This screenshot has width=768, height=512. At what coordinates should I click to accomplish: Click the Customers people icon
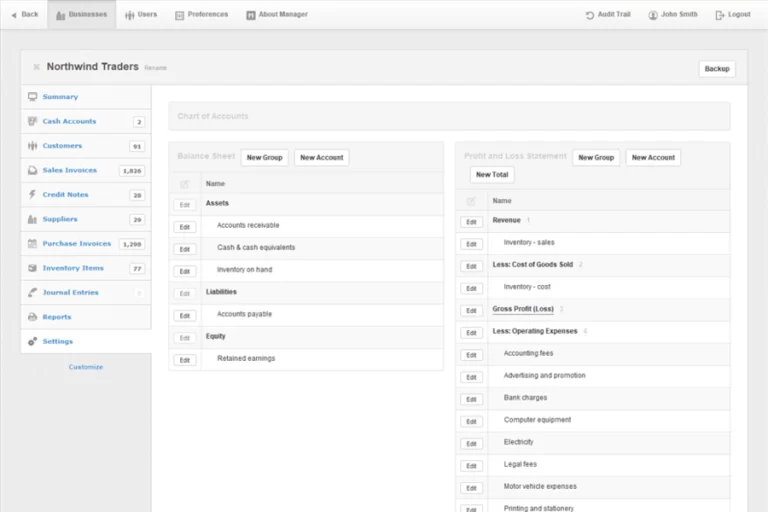[32, 146]
